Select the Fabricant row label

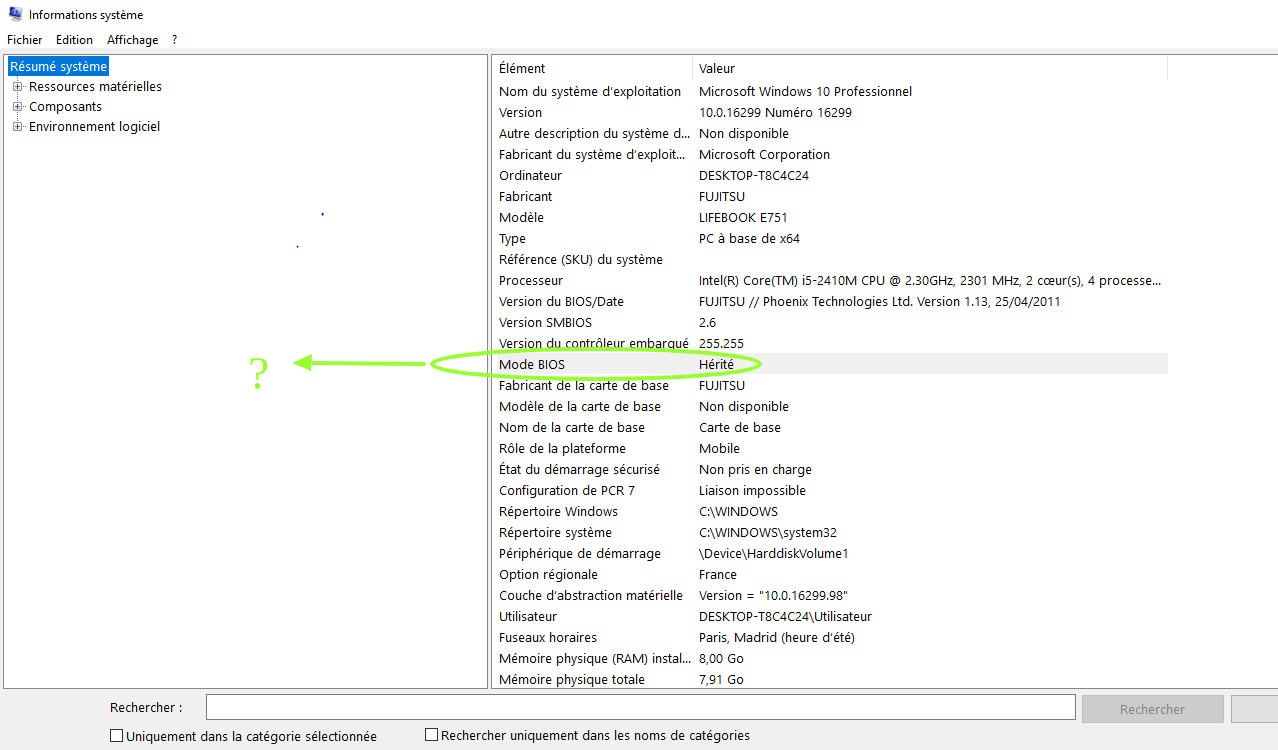pyautogui.click(x=525, y=197)
